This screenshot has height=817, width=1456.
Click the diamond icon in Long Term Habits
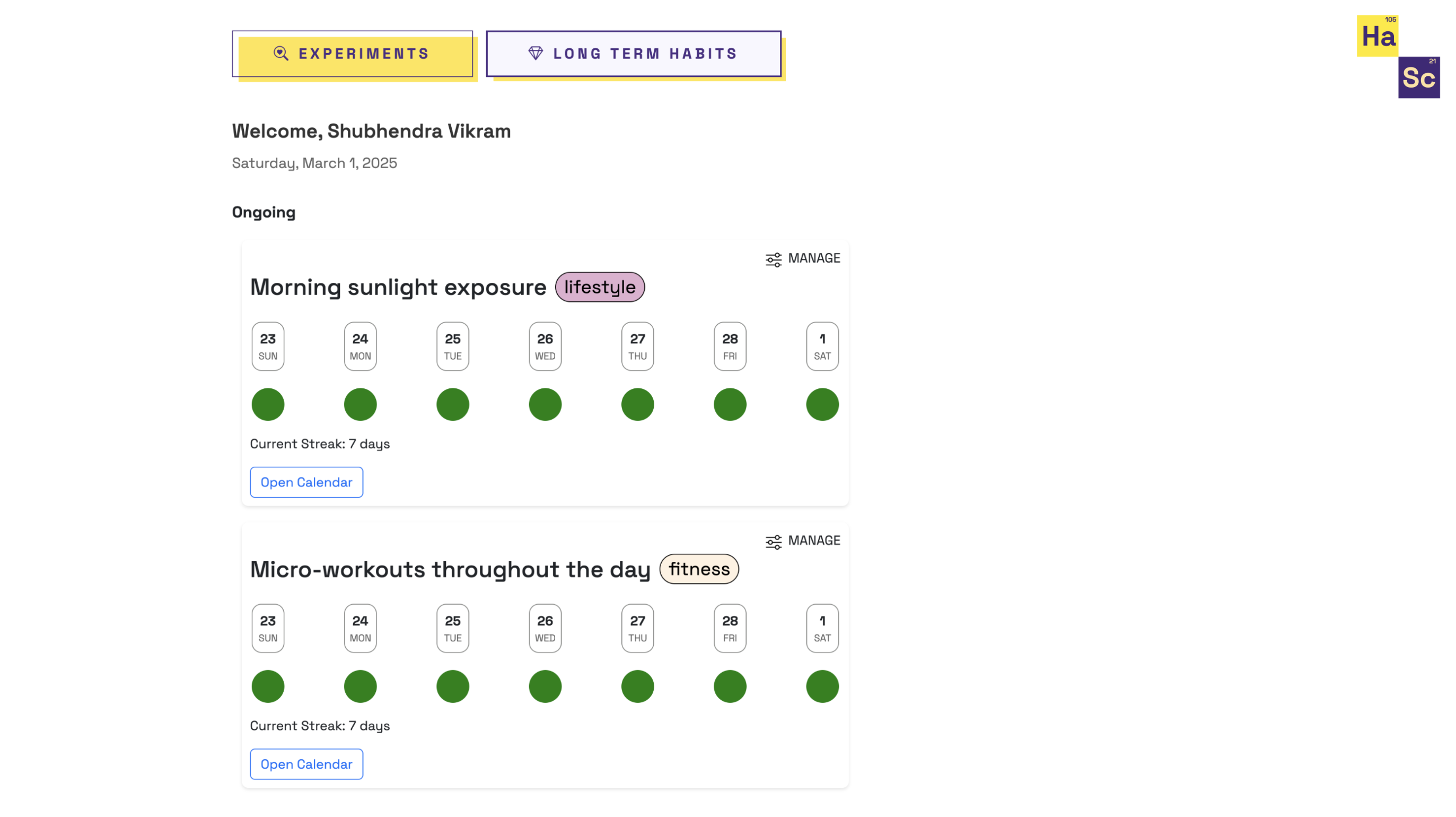(535, 54)
